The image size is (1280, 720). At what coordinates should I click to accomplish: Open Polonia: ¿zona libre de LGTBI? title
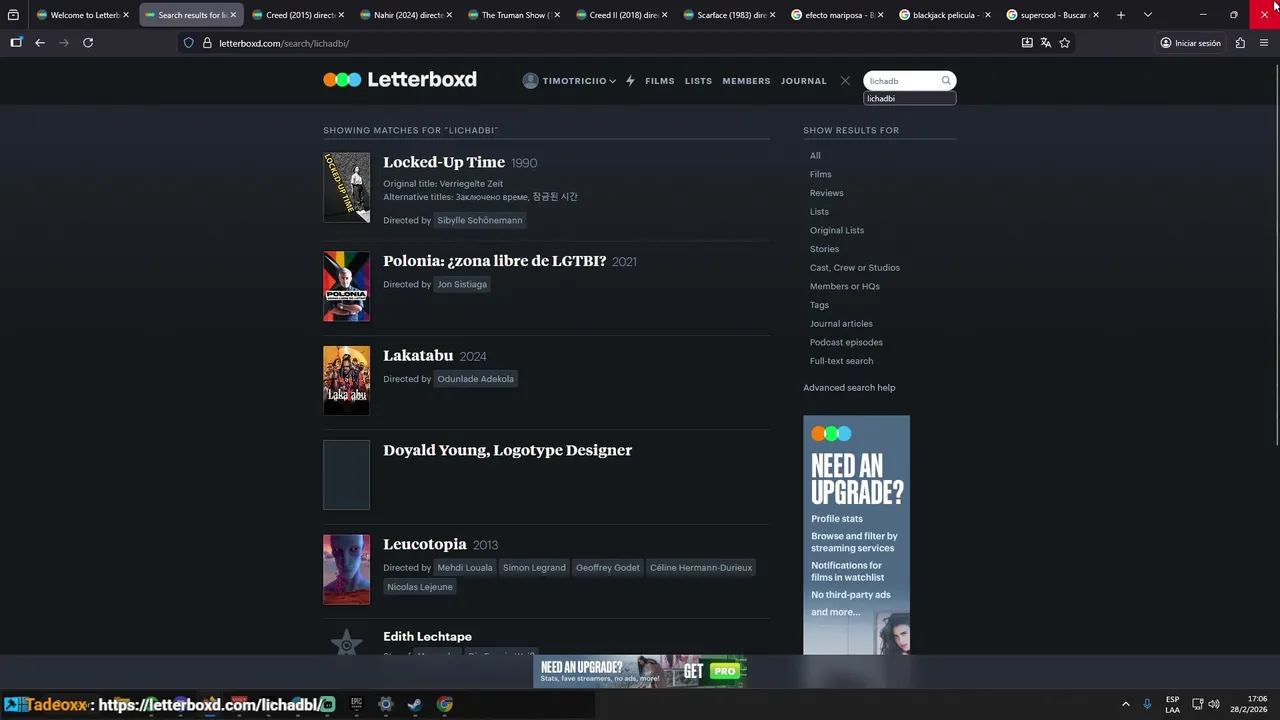(495, 261)
